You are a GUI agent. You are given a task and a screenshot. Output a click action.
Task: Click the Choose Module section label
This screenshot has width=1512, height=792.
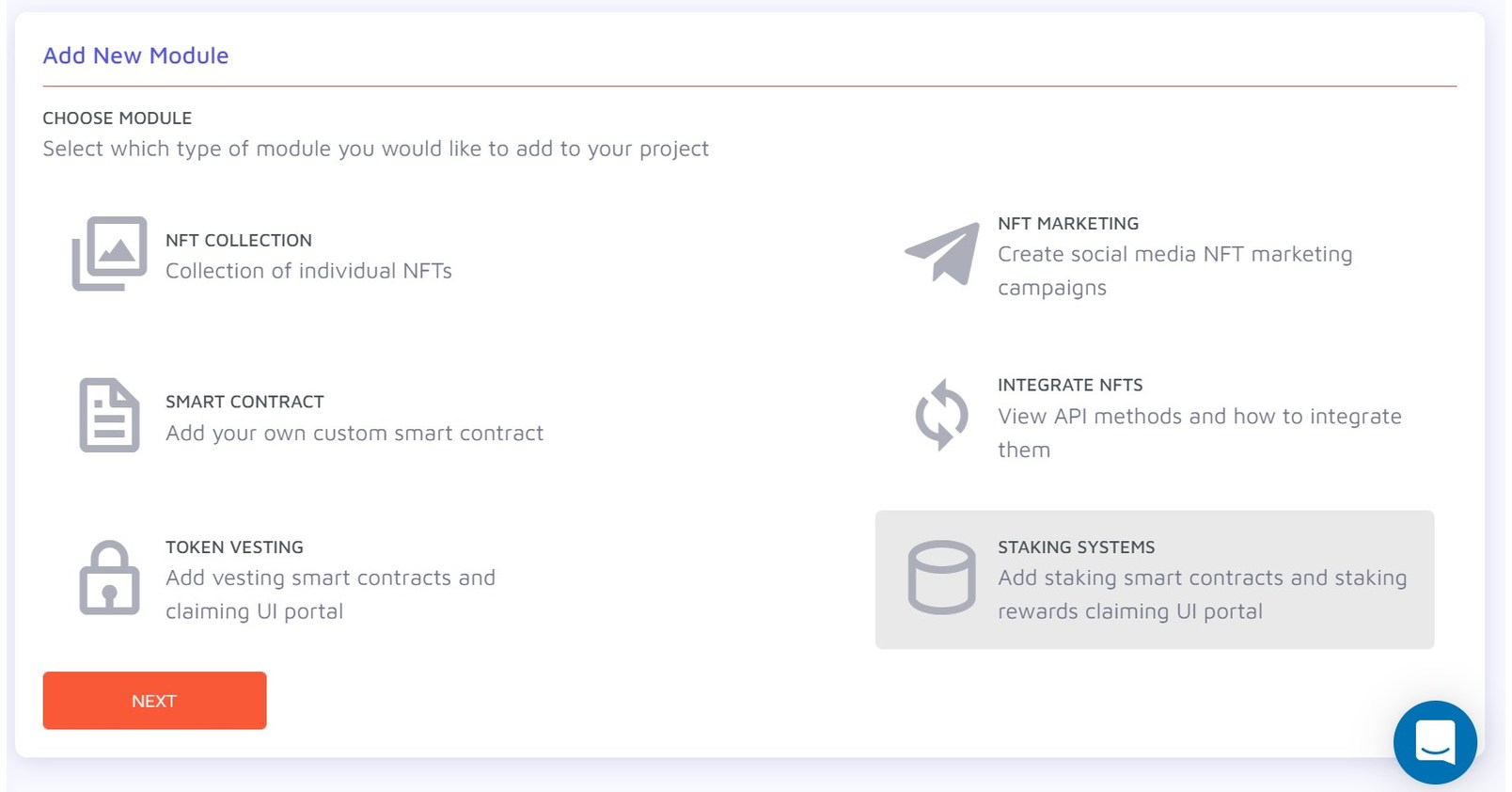click(x=116, y=118)
